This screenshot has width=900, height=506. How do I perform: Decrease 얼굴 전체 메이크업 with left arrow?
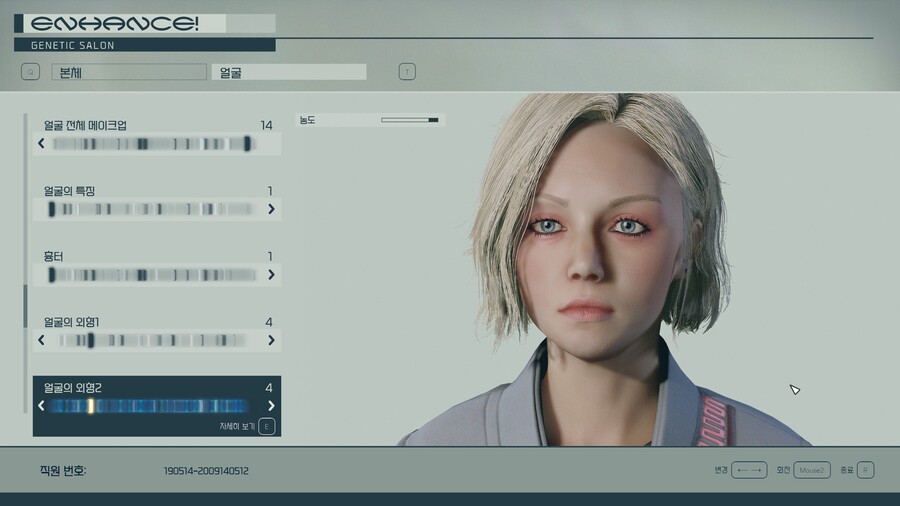[x=41, y=144]
